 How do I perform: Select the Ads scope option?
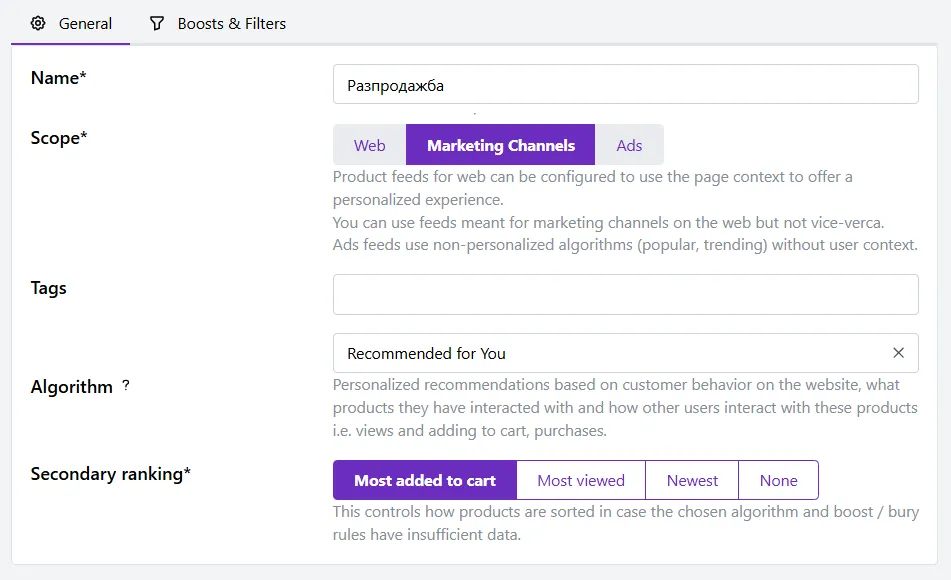[629, 145]
